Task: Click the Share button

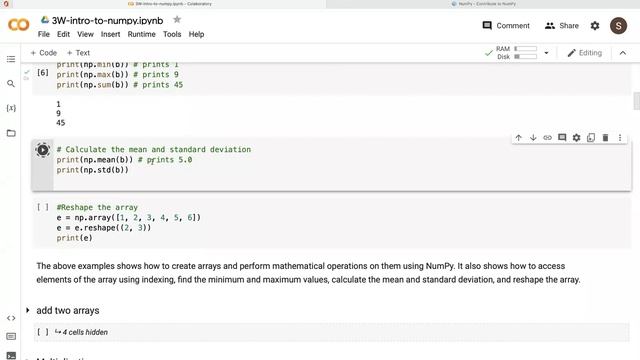Action: 562,26
